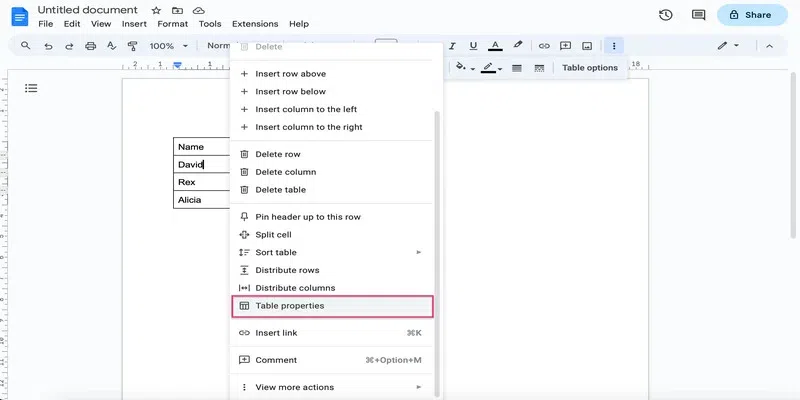Run spelling and grammar check icon
Image resolution: width=800 pixels, height=400 pixels.
point(111,46)
